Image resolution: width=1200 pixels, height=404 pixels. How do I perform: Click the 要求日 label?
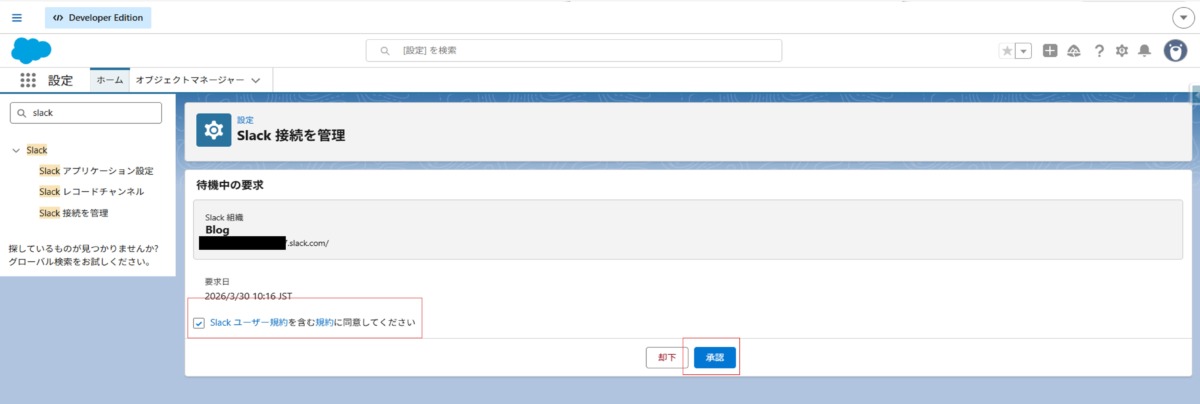(217, 282)
